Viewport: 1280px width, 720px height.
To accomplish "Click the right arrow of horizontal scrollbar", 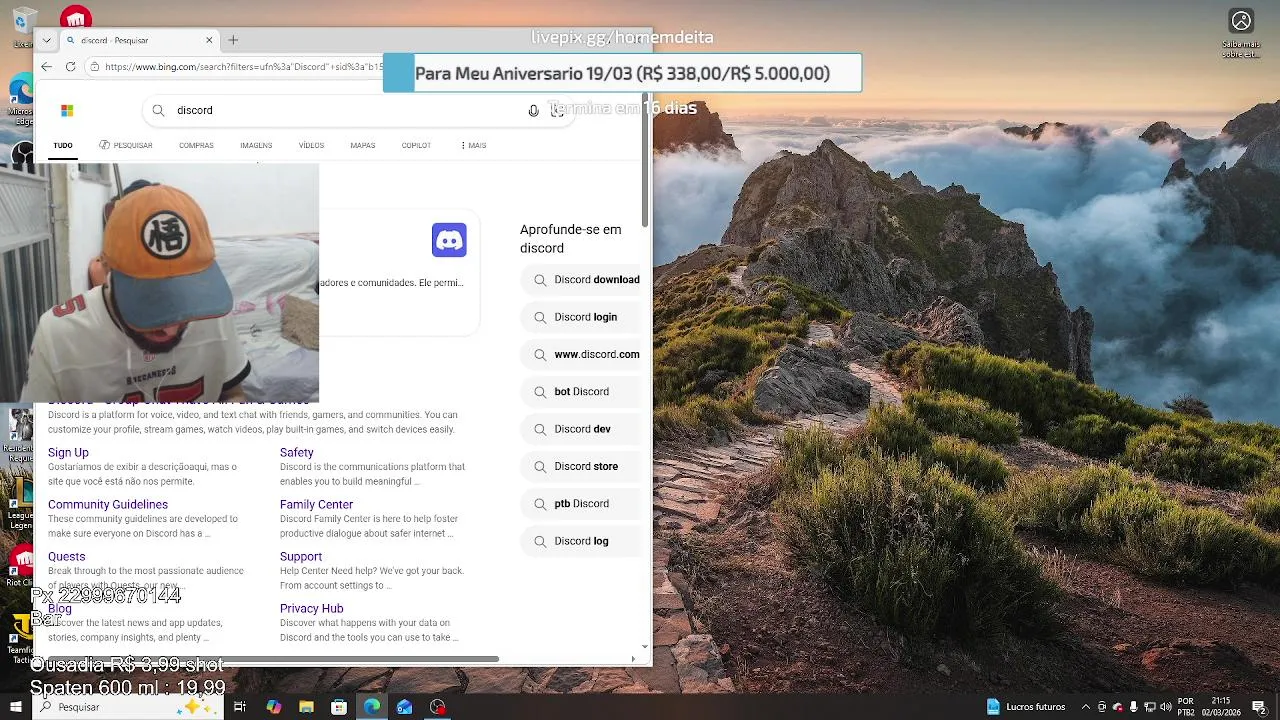I will point(633,659).
